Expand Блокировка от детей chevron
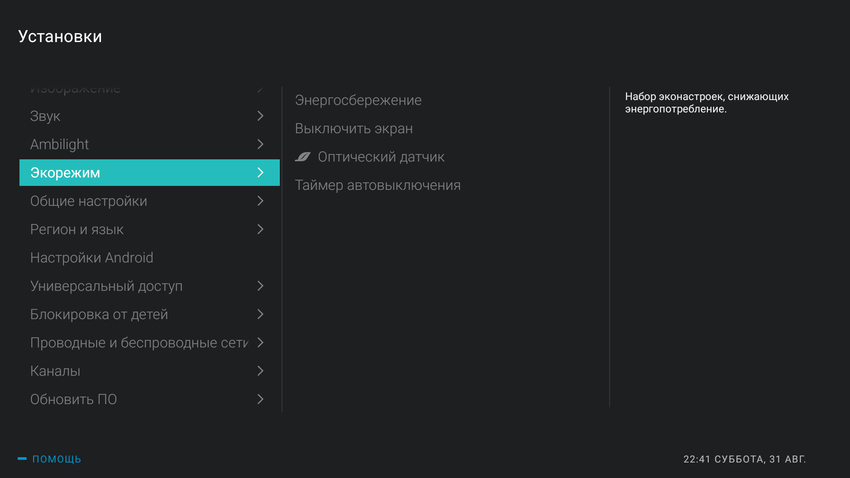Screen dimensions: 850x478 point(260,314)
